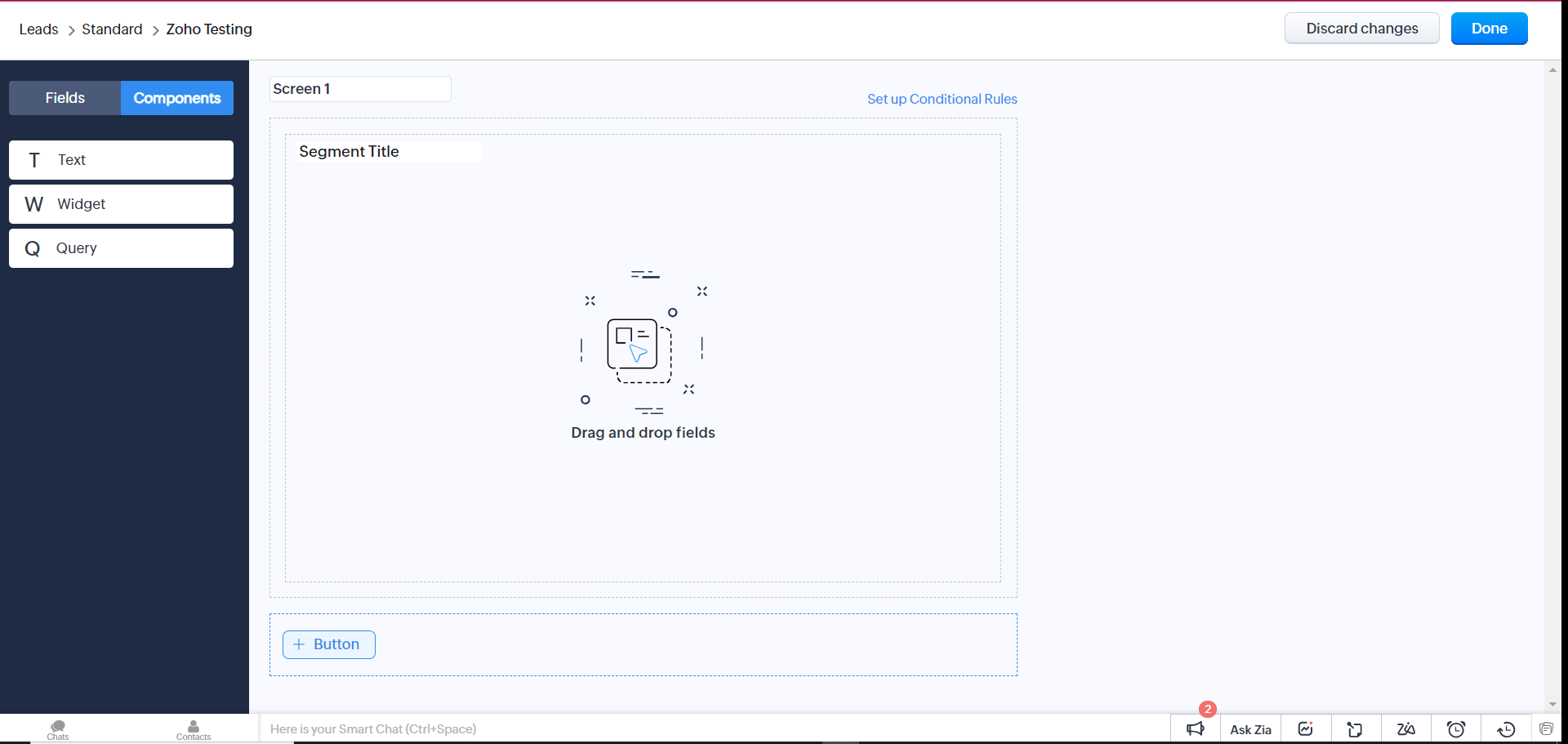Open the sticky notes icon

1355,729
